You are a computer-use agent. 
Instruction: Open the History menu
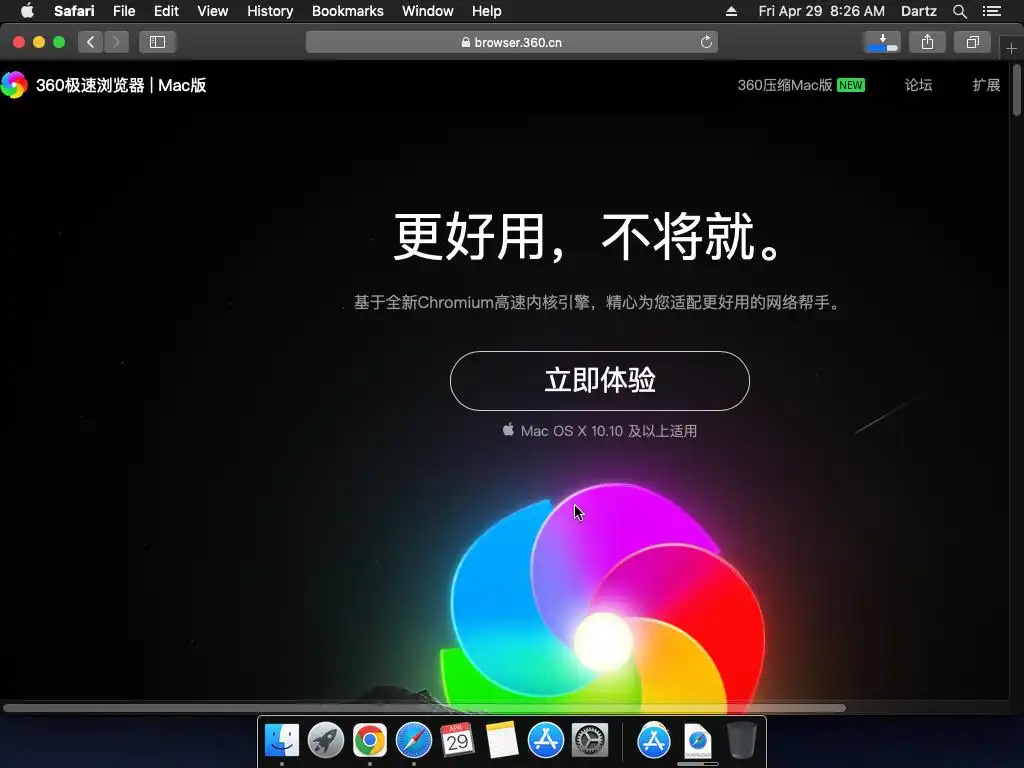(x=270, y=11)
